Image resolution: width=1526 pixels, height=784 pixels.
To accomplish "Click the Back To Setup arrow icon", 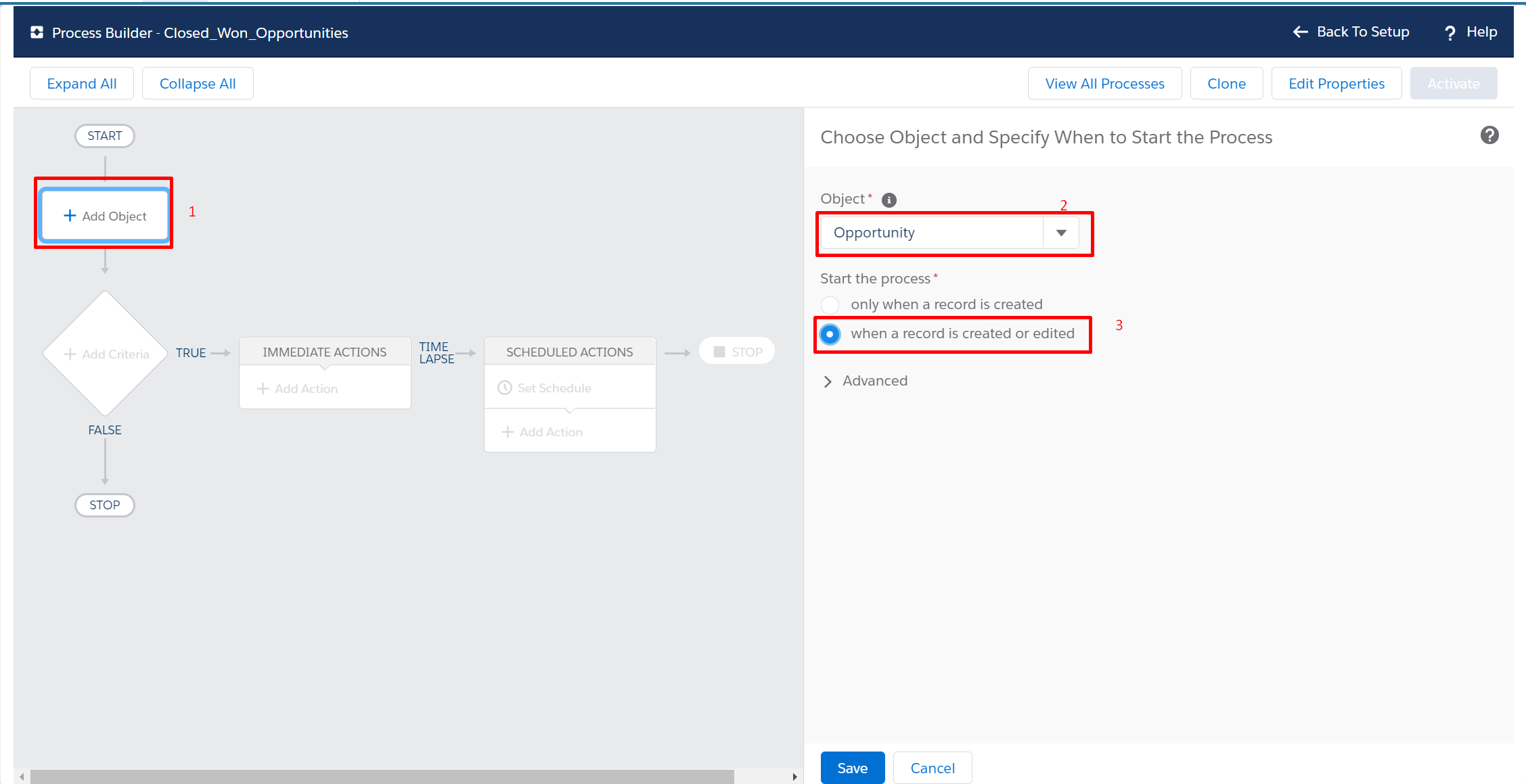I will point(1300,32).
